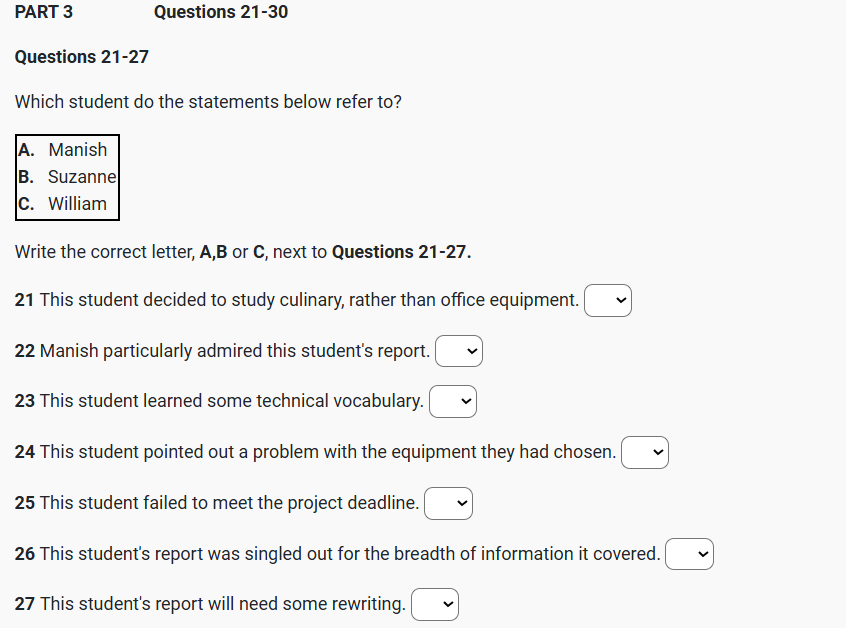This screenshot has height=628, width=846.
Task: Click option C. William in the box
Action: click(67, 204)
